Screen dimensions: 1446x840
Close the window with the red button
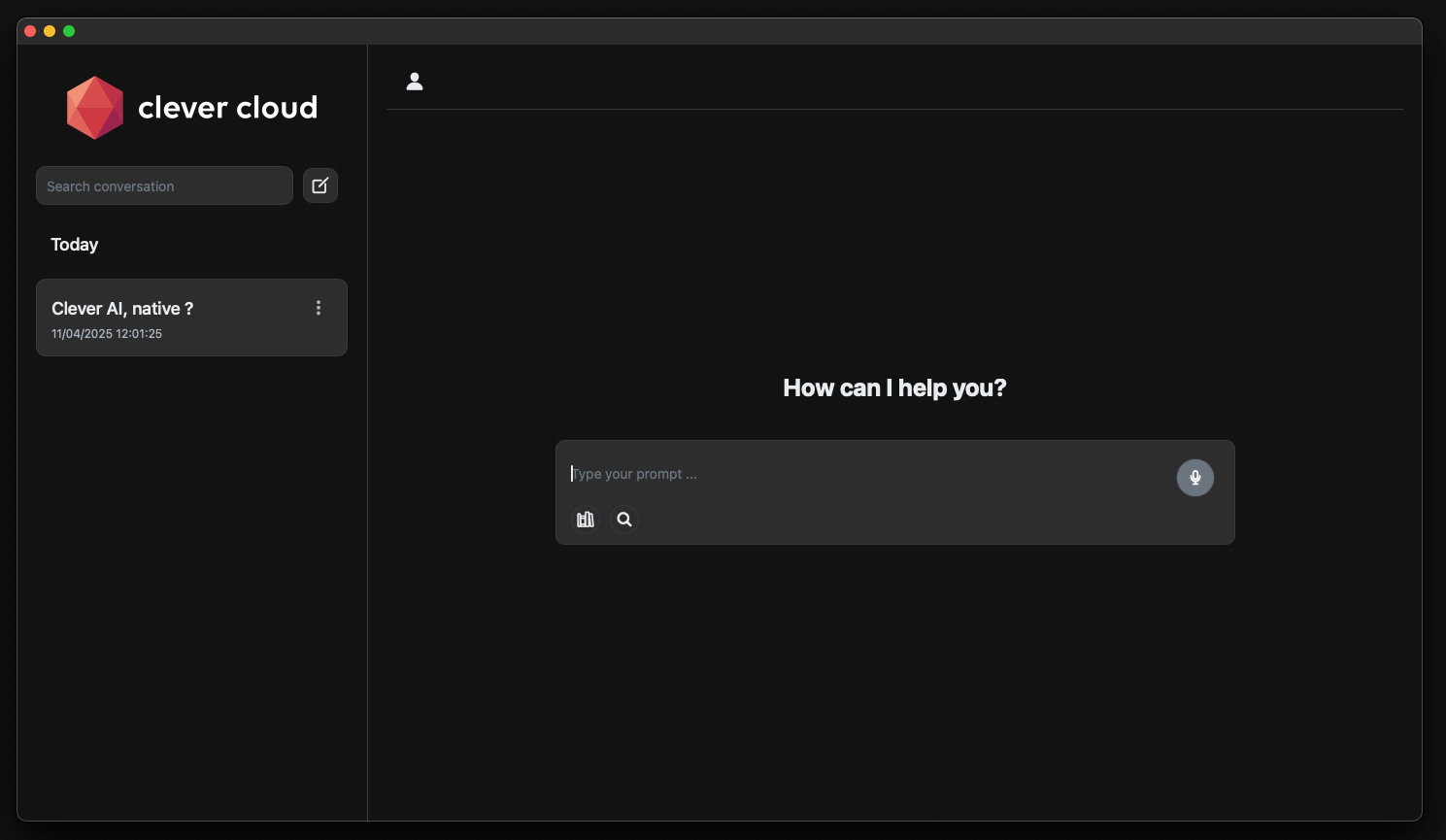coord(30,31)
